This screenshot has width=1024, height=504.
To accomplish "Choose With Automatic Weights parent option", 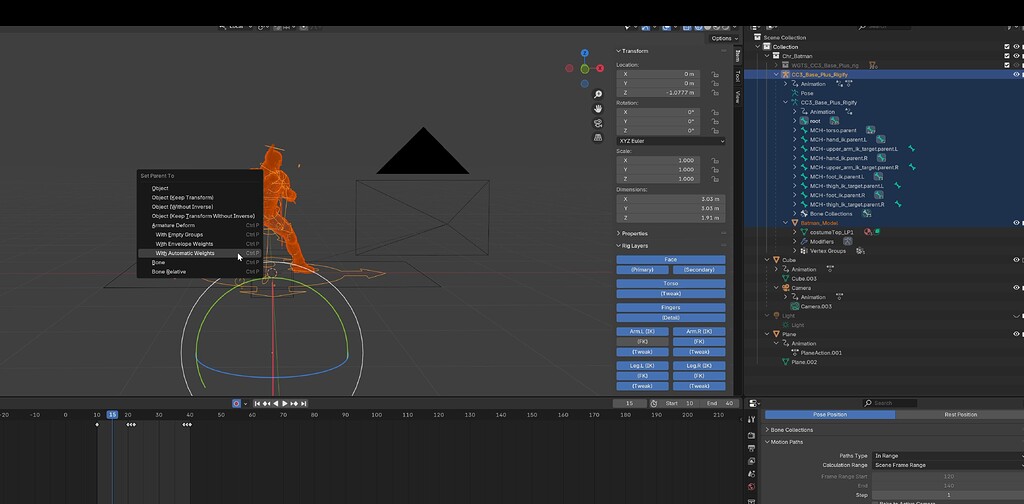I will 200,253.
